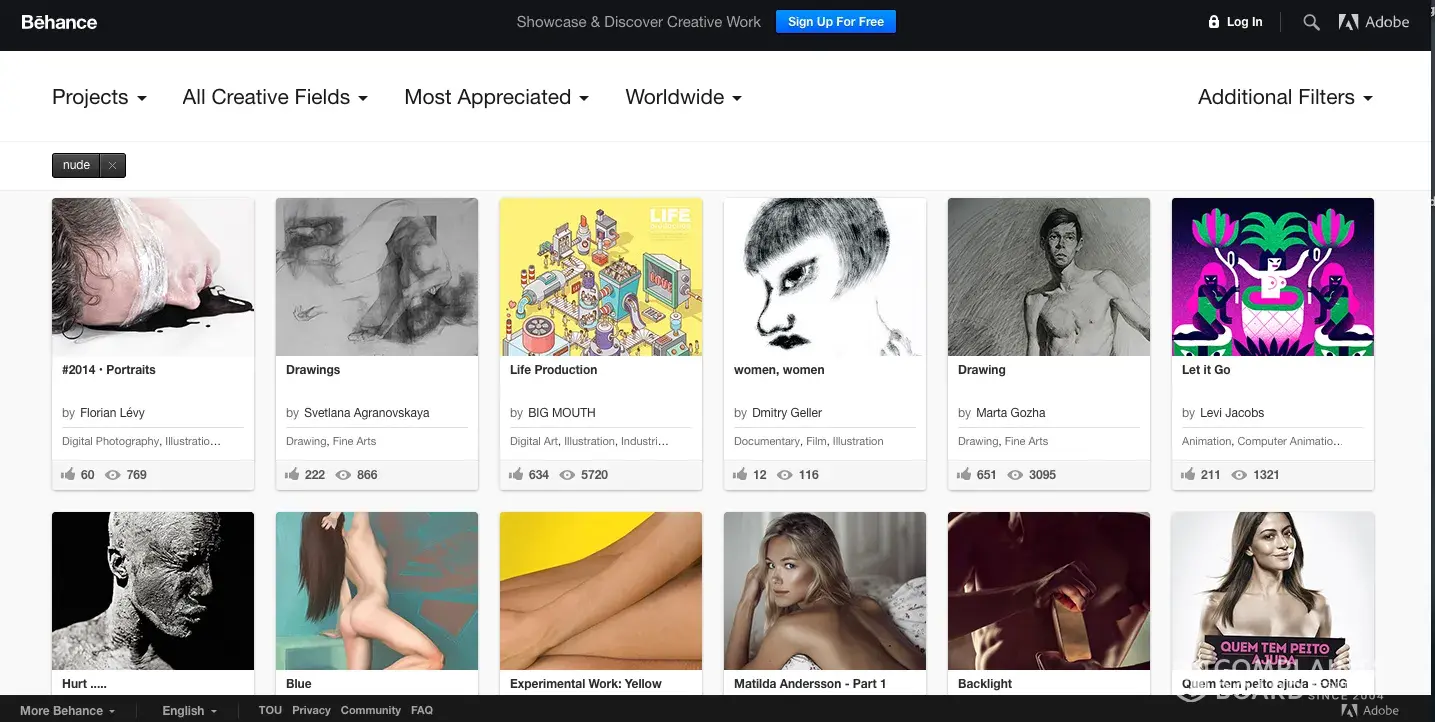Open Most Appreciated sort dropdown

point(496,97)
